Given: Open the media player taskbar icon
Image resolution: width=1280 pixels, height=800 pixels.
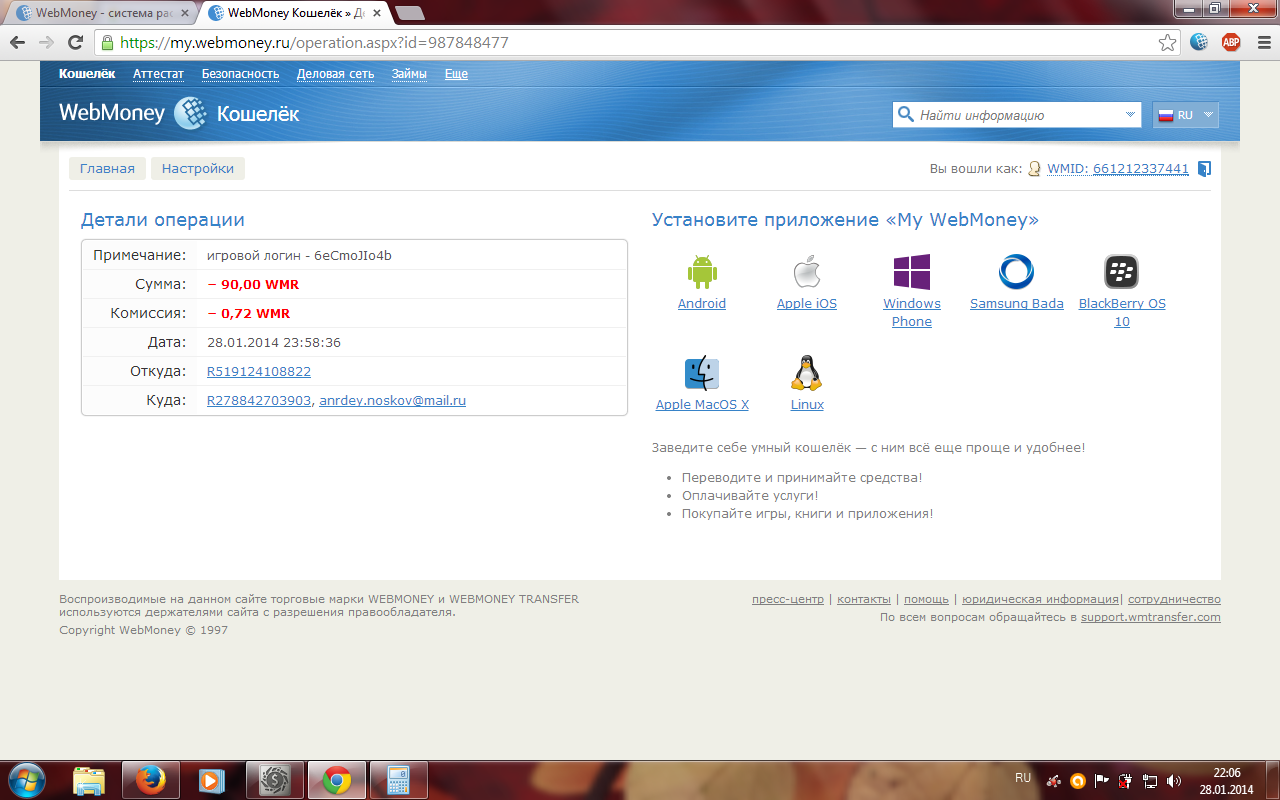Looking at the screenshot, I should [x=210, y=780].
